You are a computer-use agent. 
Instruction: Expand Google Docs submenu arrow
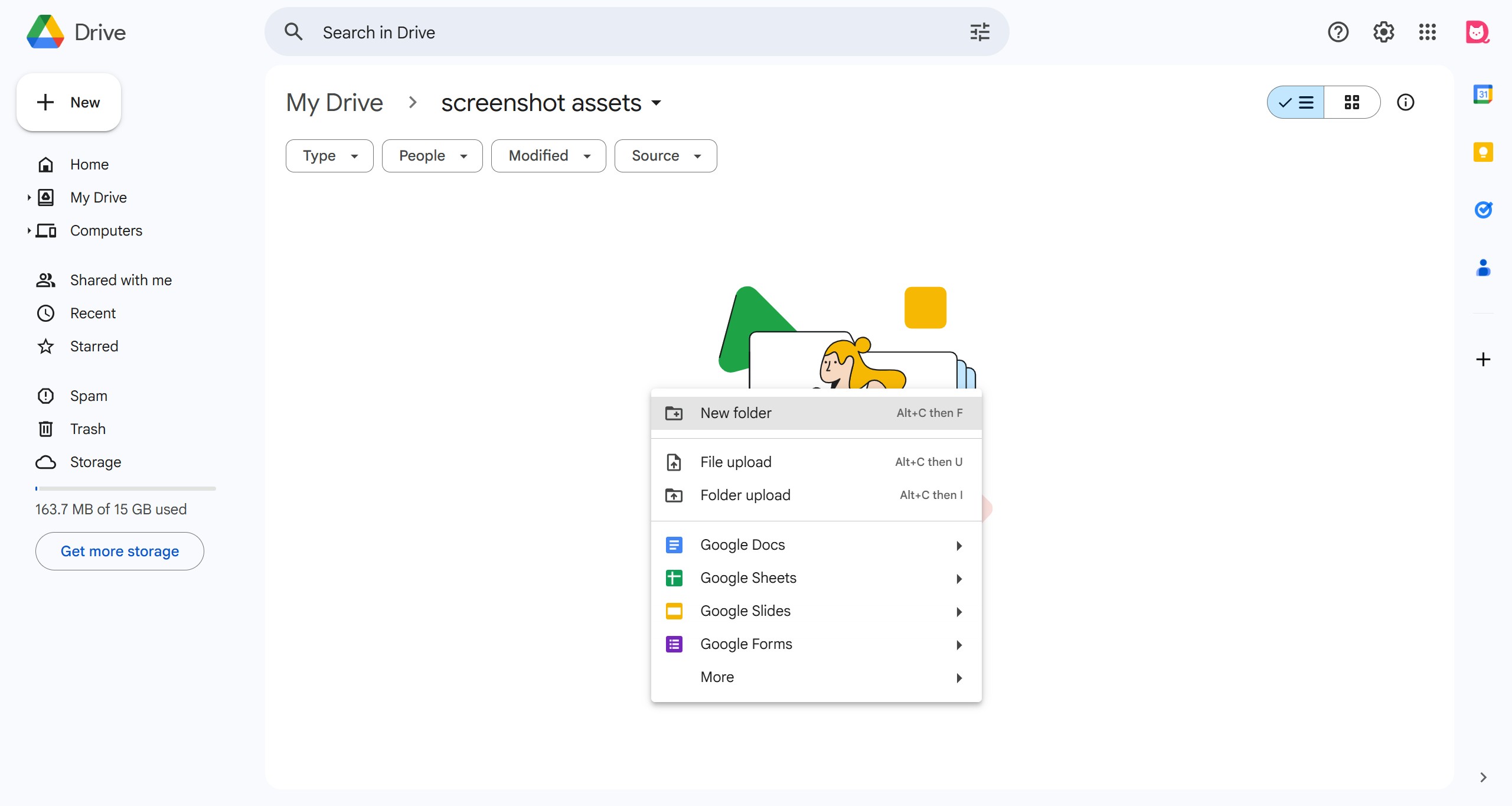coord(959,546)
